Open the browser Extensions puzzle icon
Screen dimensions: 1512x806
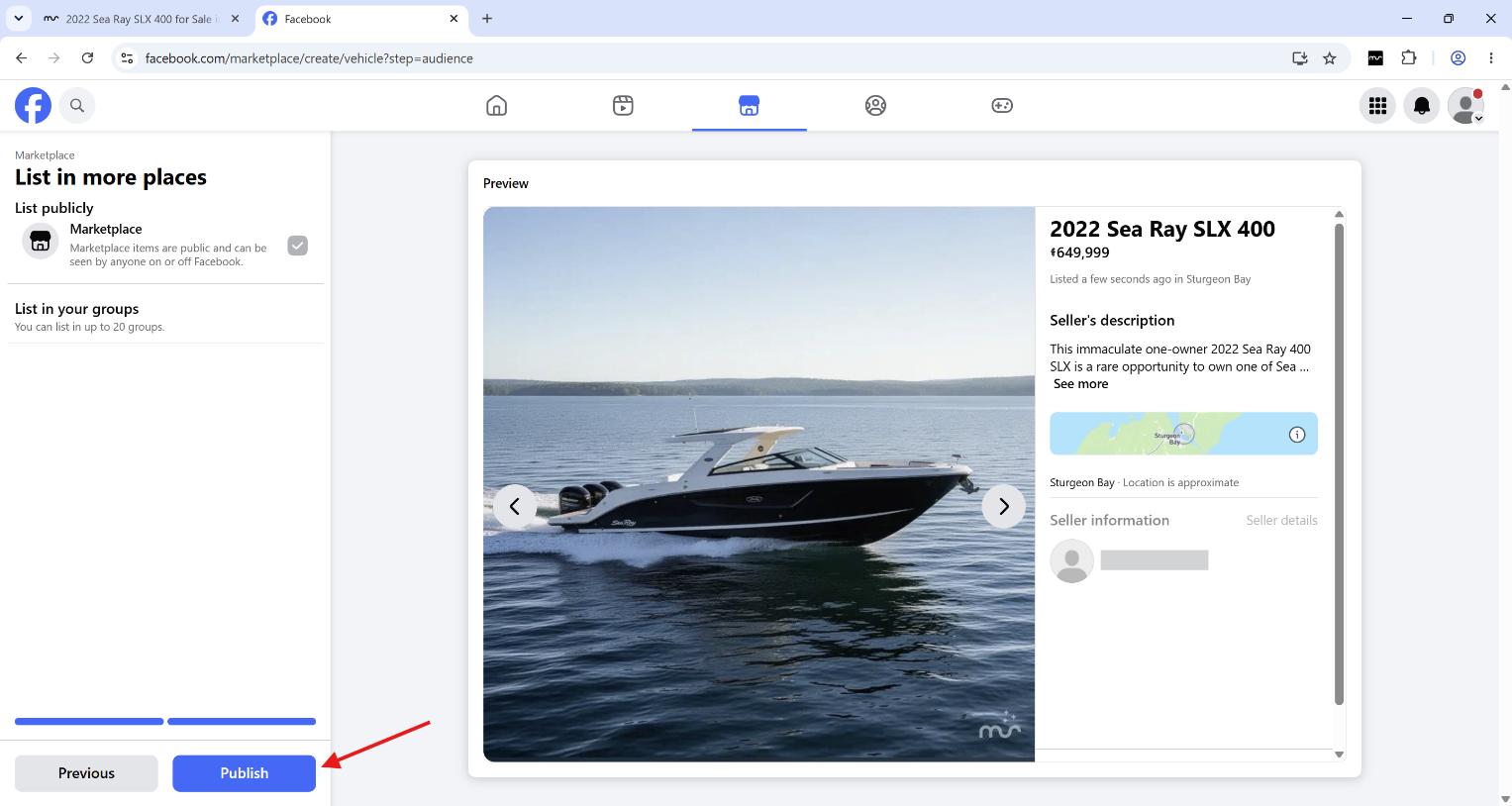click(x=1409, y=58)
